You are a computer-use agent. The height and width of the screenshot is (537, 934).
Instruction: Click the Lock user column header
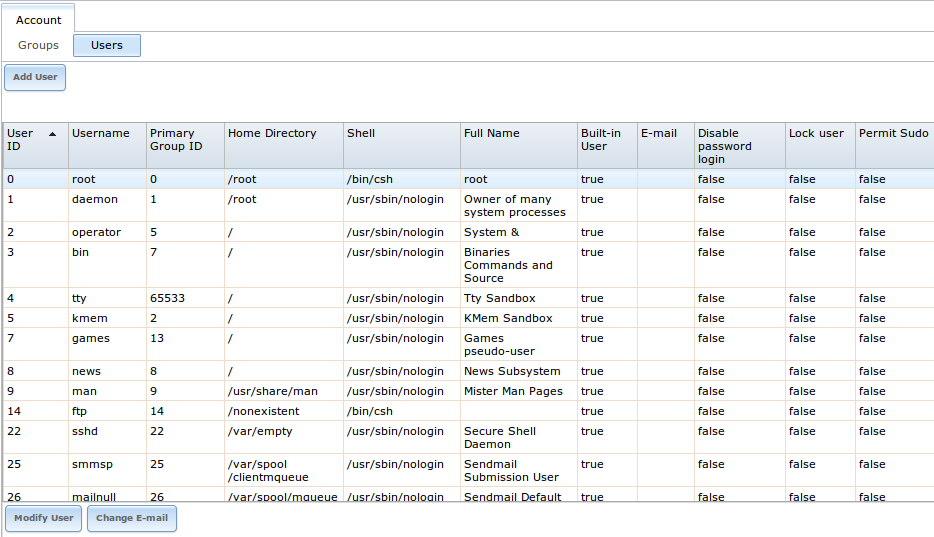[x=816, y=134]
